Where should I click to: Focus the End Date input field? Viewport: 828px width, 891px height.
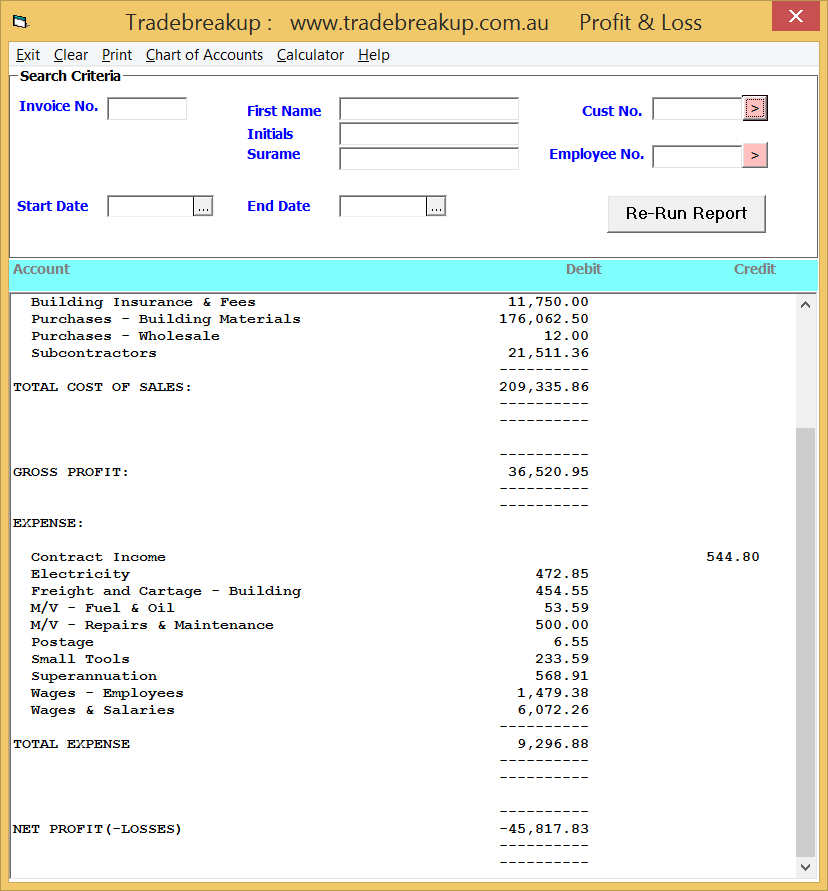coord(383,206)
